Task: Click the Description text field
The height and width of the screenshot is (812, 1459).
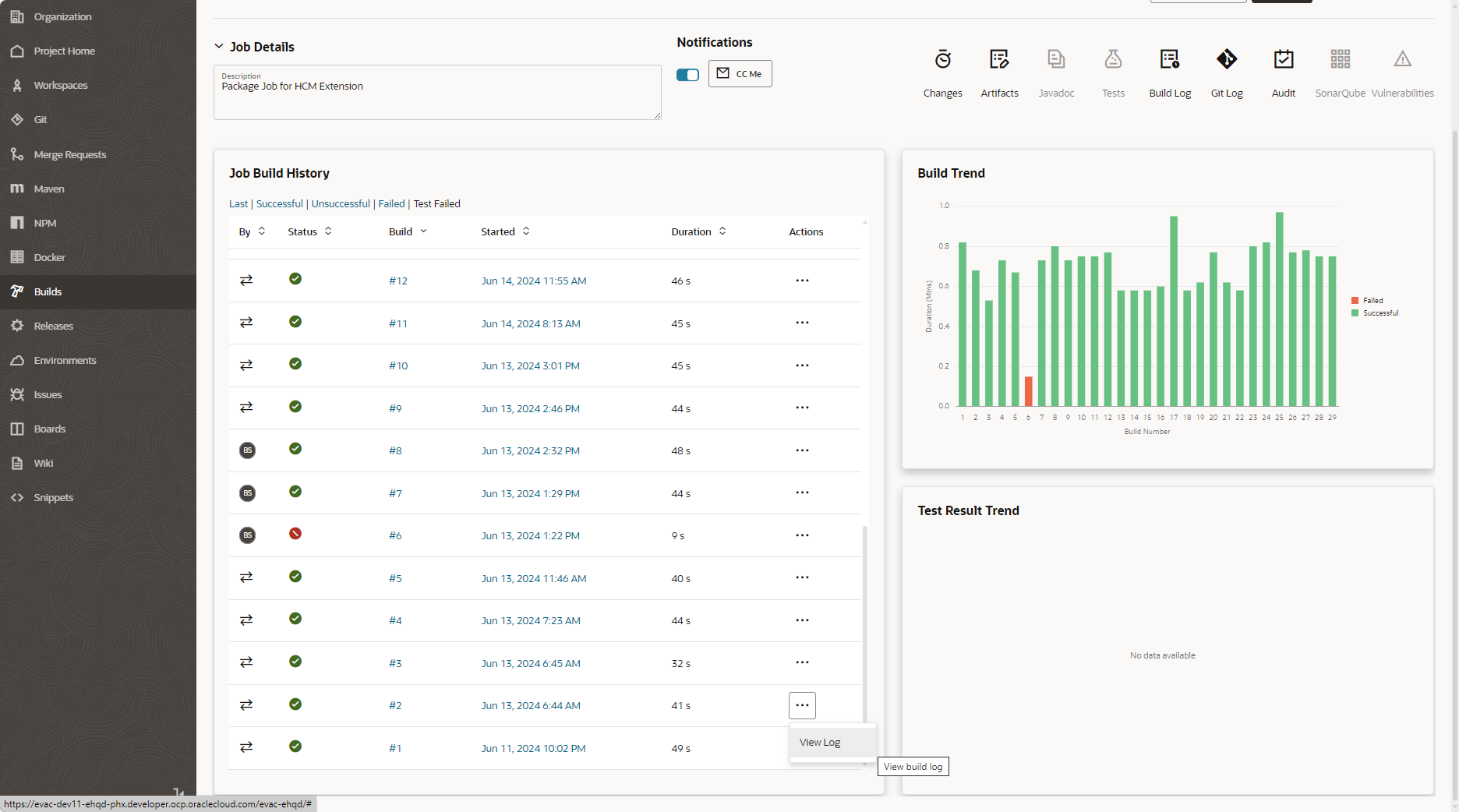Action: click(x=437, y=93)
